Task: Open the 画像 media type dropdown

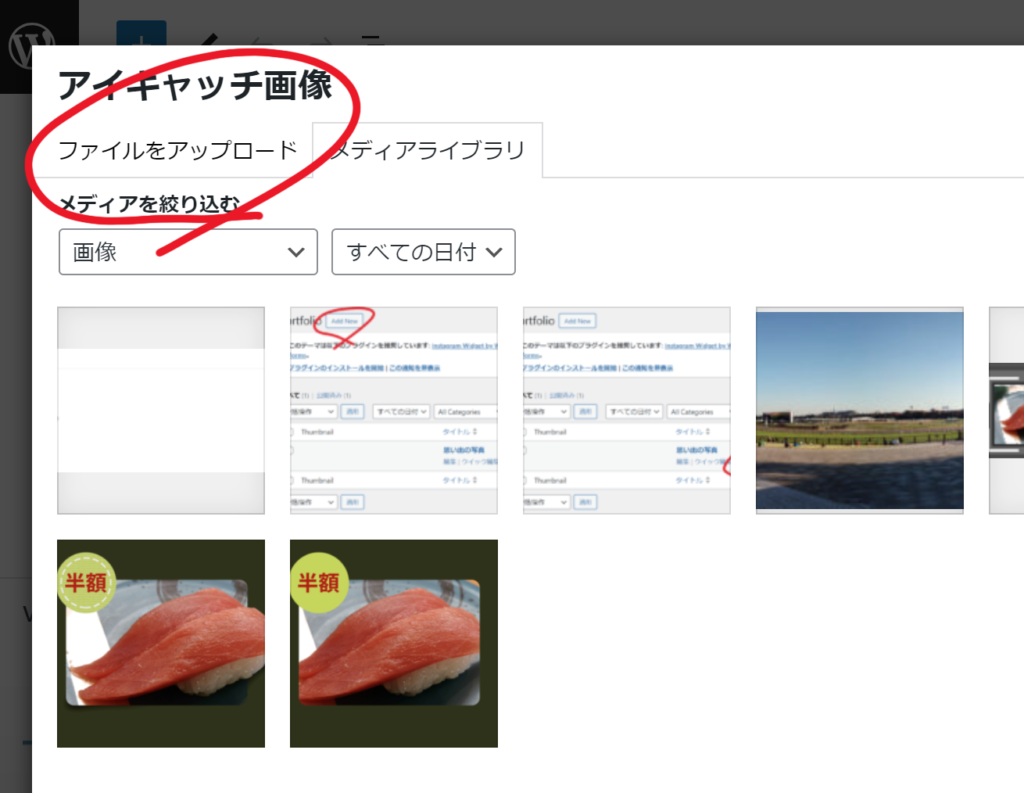Action: pyautogui.click(x=187, y=252)
